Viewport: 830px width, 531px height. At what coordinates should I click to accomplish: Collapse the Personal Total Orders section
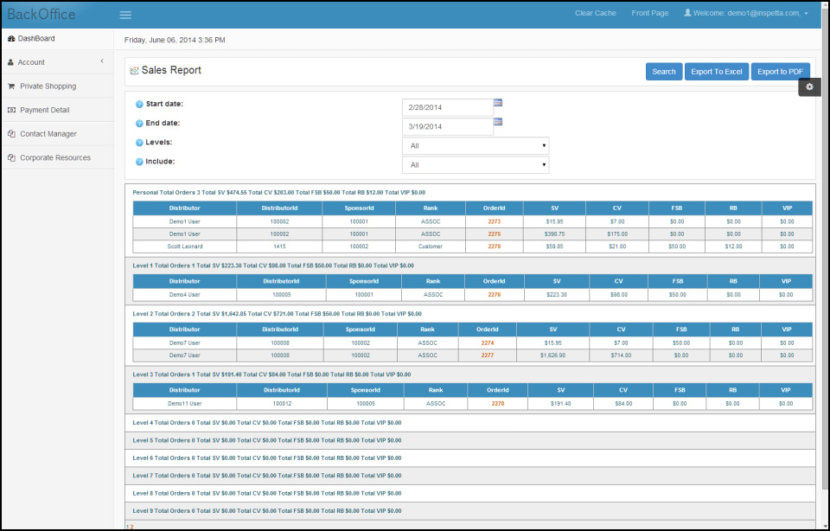point(279,193)
